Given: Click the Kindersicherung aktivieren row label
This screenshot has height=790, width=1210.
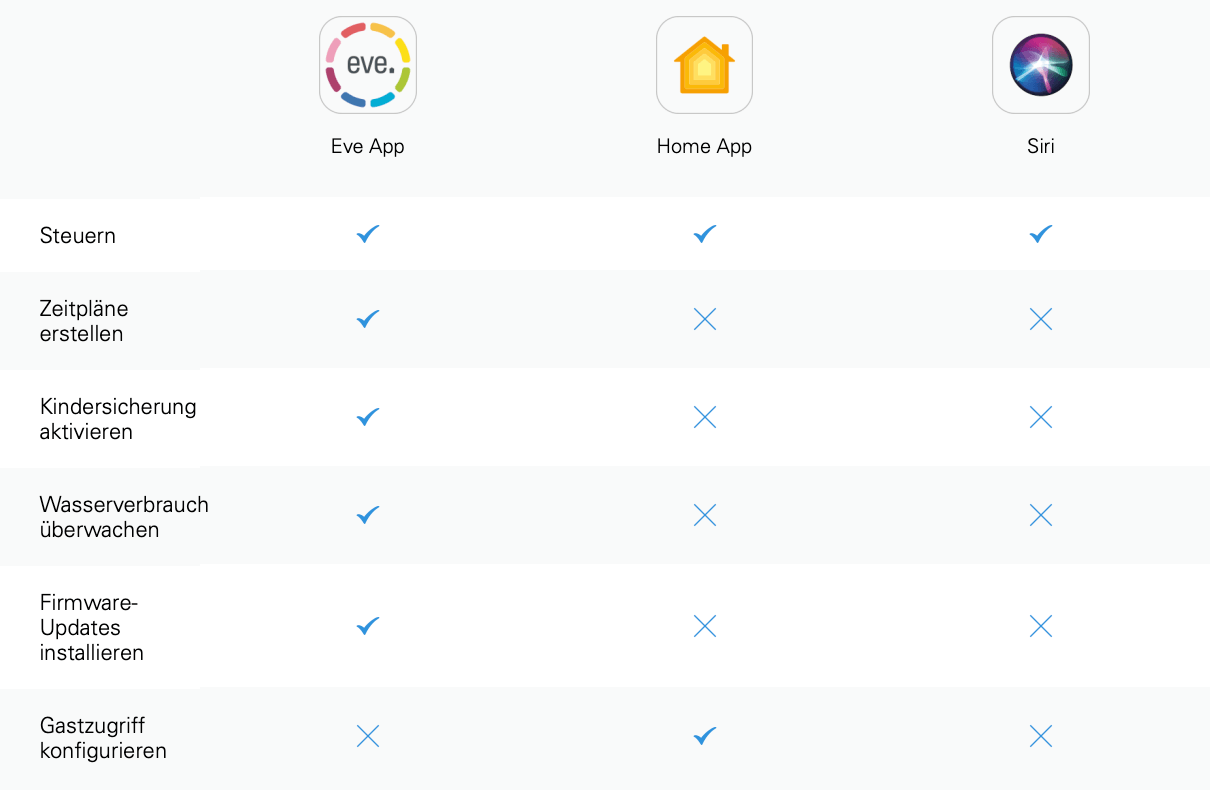Looking at the screenshot, I should click(118, 419).
